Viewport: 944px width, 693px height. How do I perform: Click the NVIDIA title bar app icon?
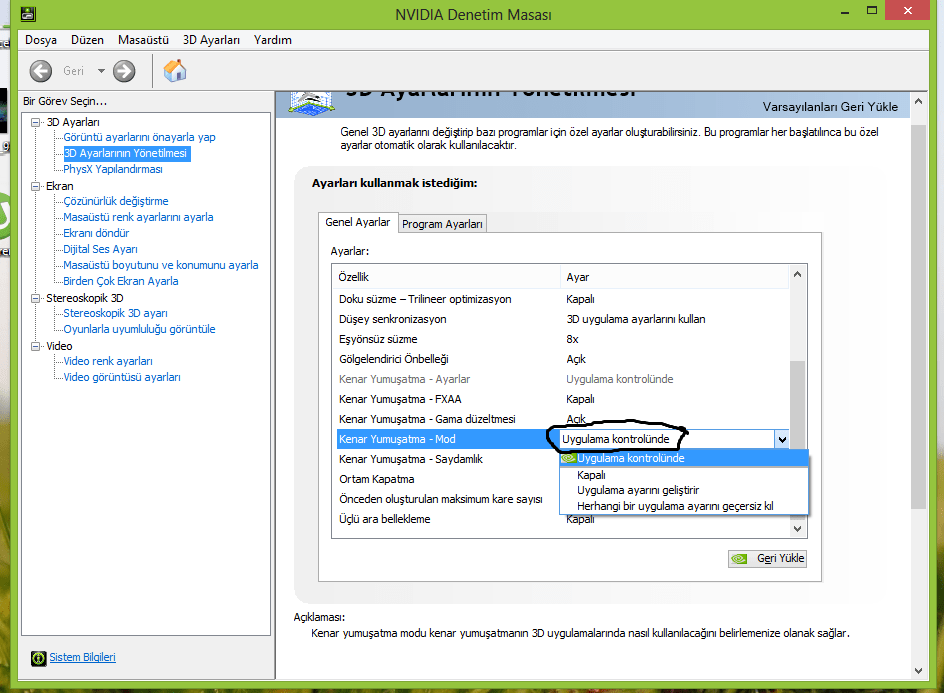coord(28,14)
